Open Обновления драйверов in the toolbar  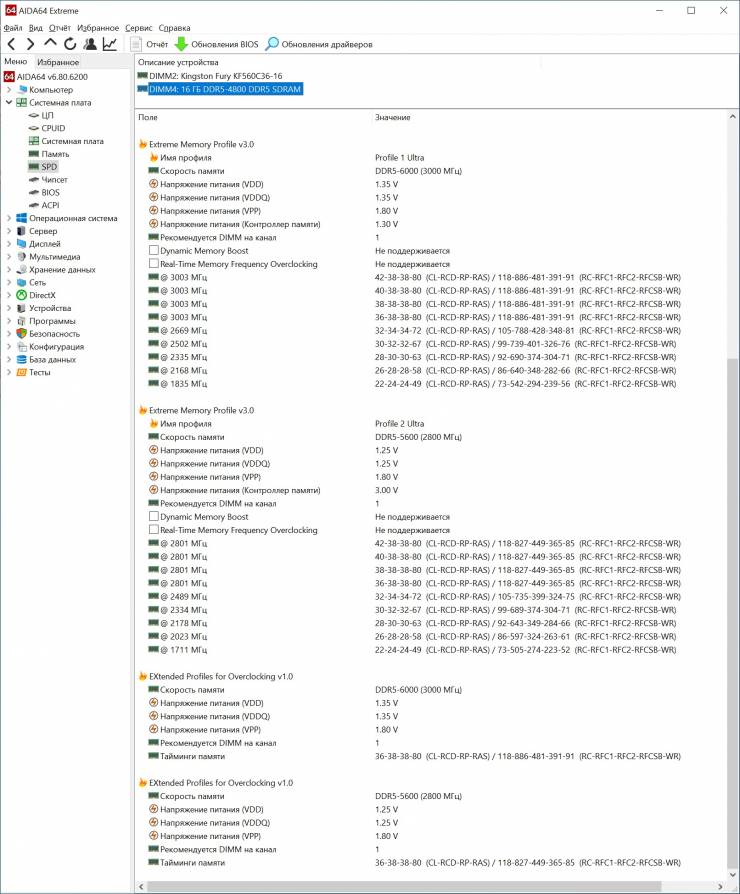tap(319, 44)
